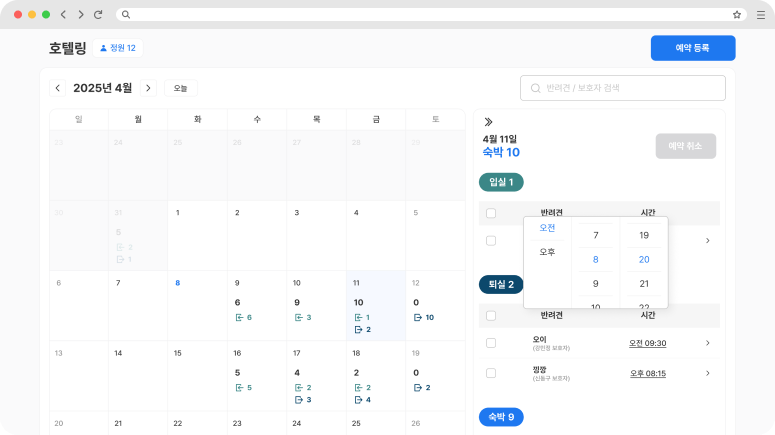Click the 금 weekday header
Screen dimensions: 775x435
(376, 119)
